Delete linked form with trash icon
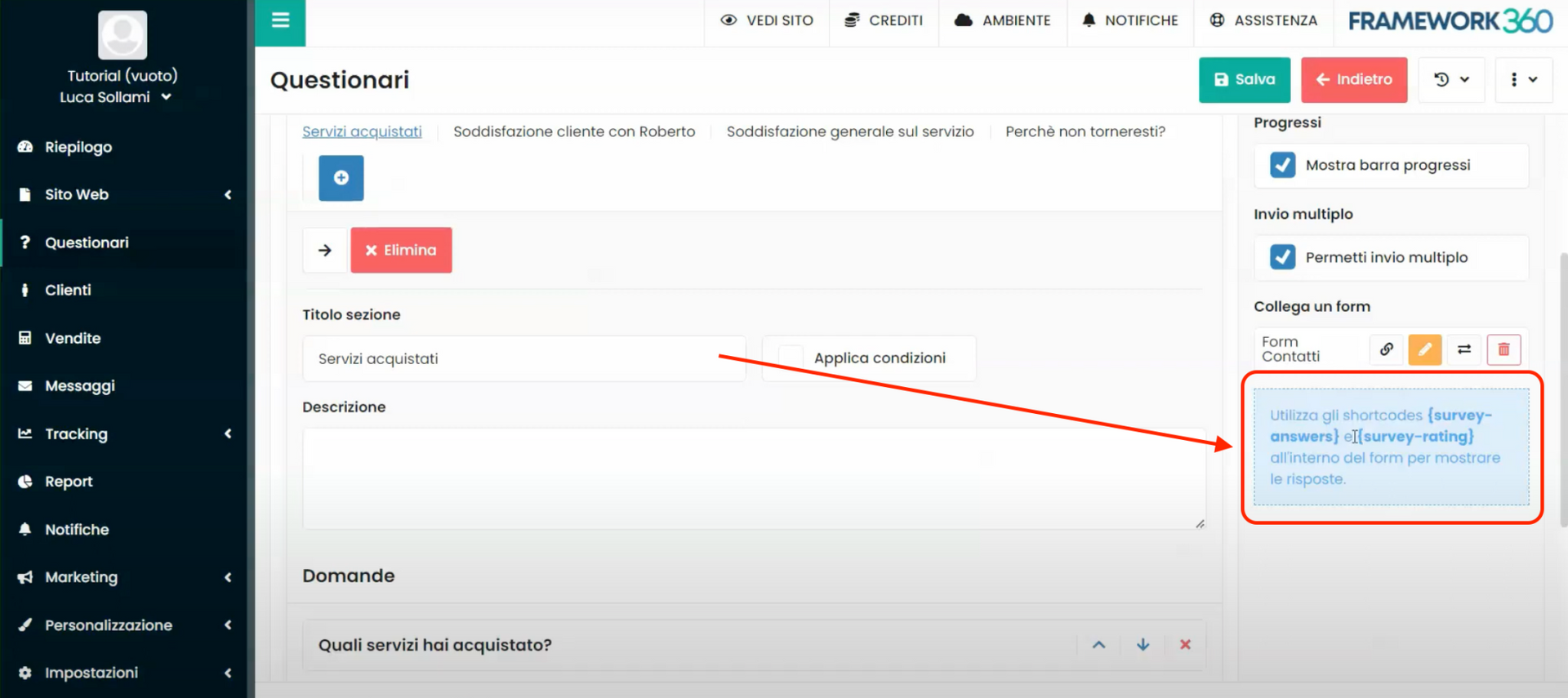1568x698 pixels. pos(1503,349)
